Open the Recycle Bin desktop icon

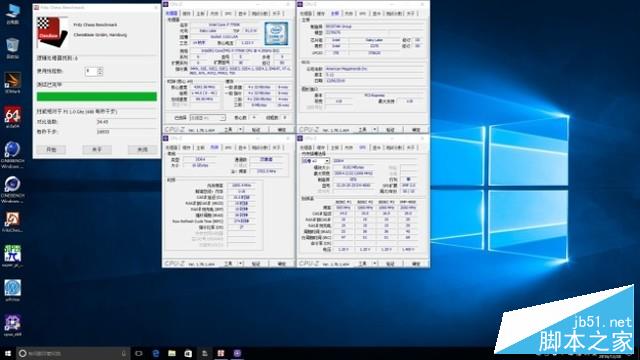point(13,47)
